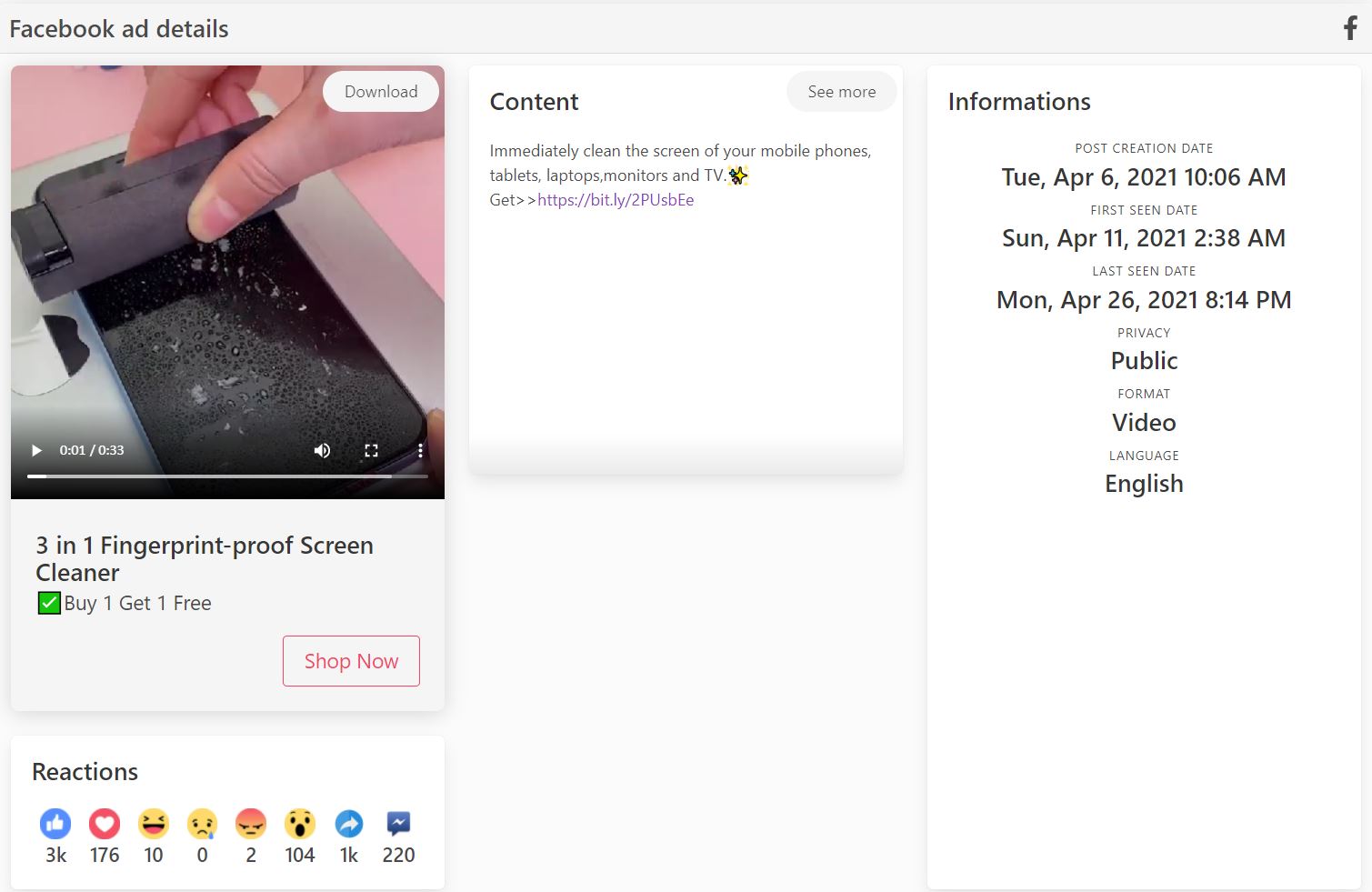Click the Love reaction icon
Image resolution: width=1372 pixels, height=892 pixels.
(105, 822)
